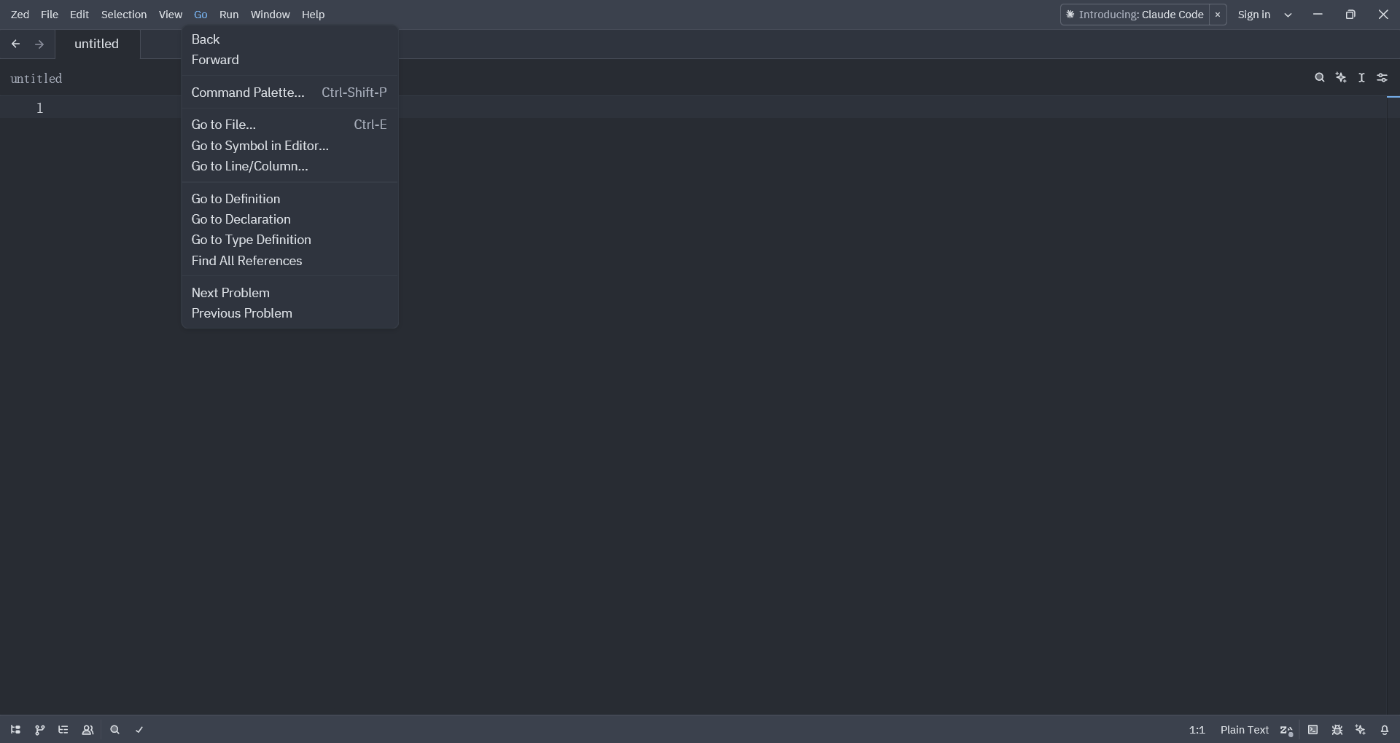Open the Help menu
This screenshot has width=1400, height=743.
(x=313, y=14)
